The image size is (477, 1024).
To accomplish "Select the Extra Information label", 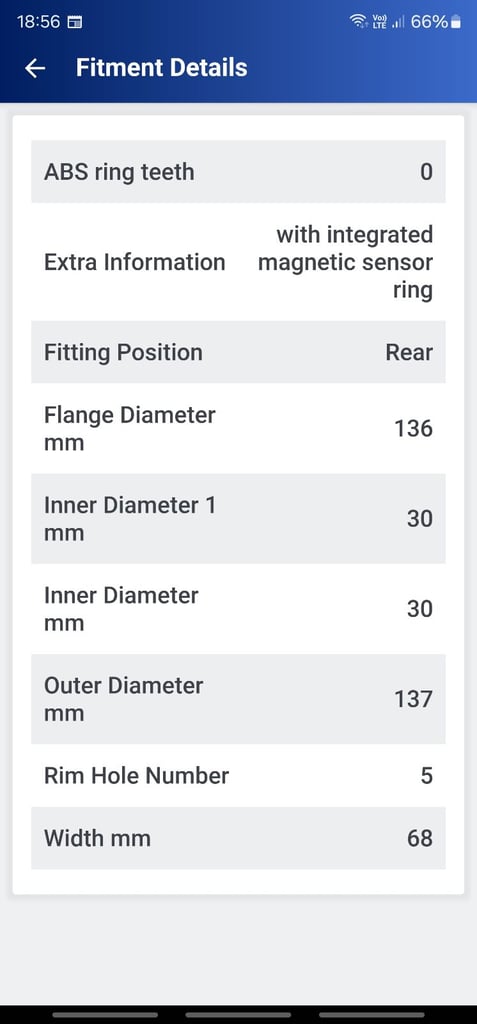I will pos(135,262).
